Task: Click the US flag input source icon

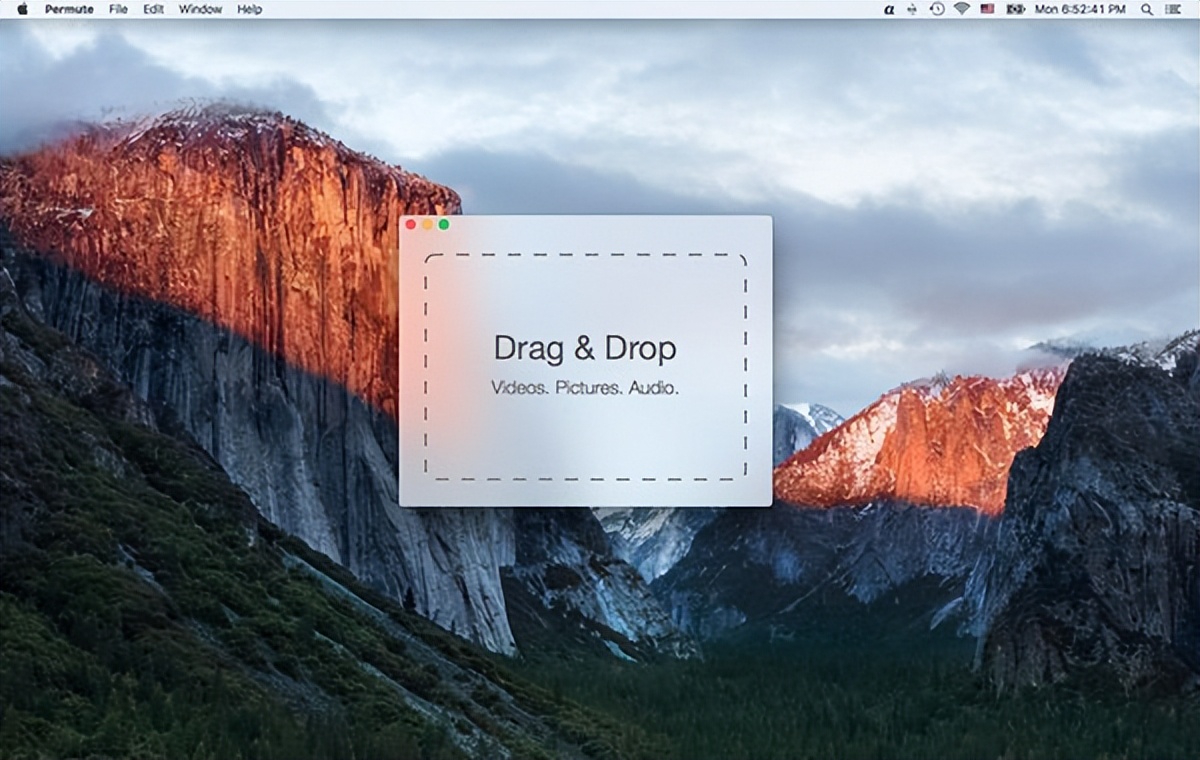Action: pos(987,9)
